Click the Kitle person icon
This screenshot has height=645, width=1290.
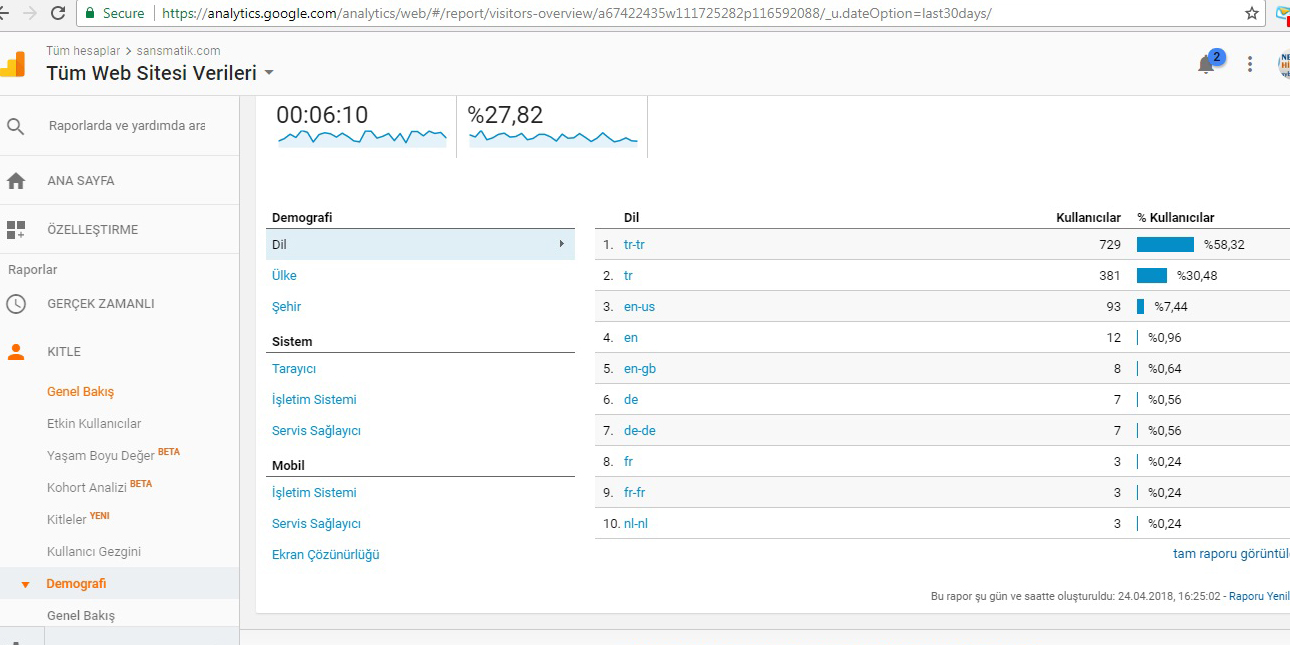[16, 352]
